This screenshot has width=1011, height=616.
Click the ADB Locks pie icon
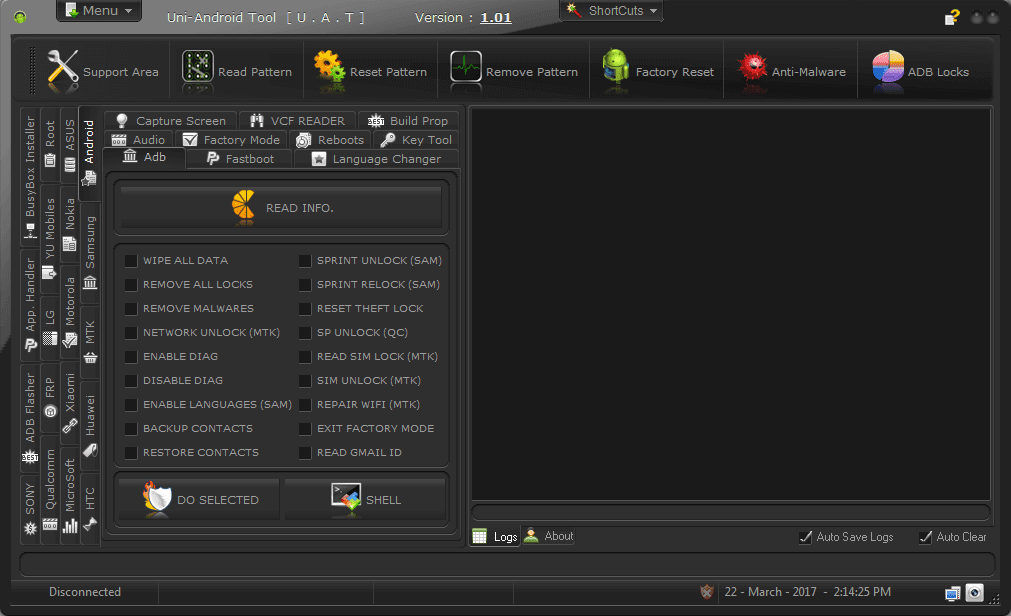888,67
